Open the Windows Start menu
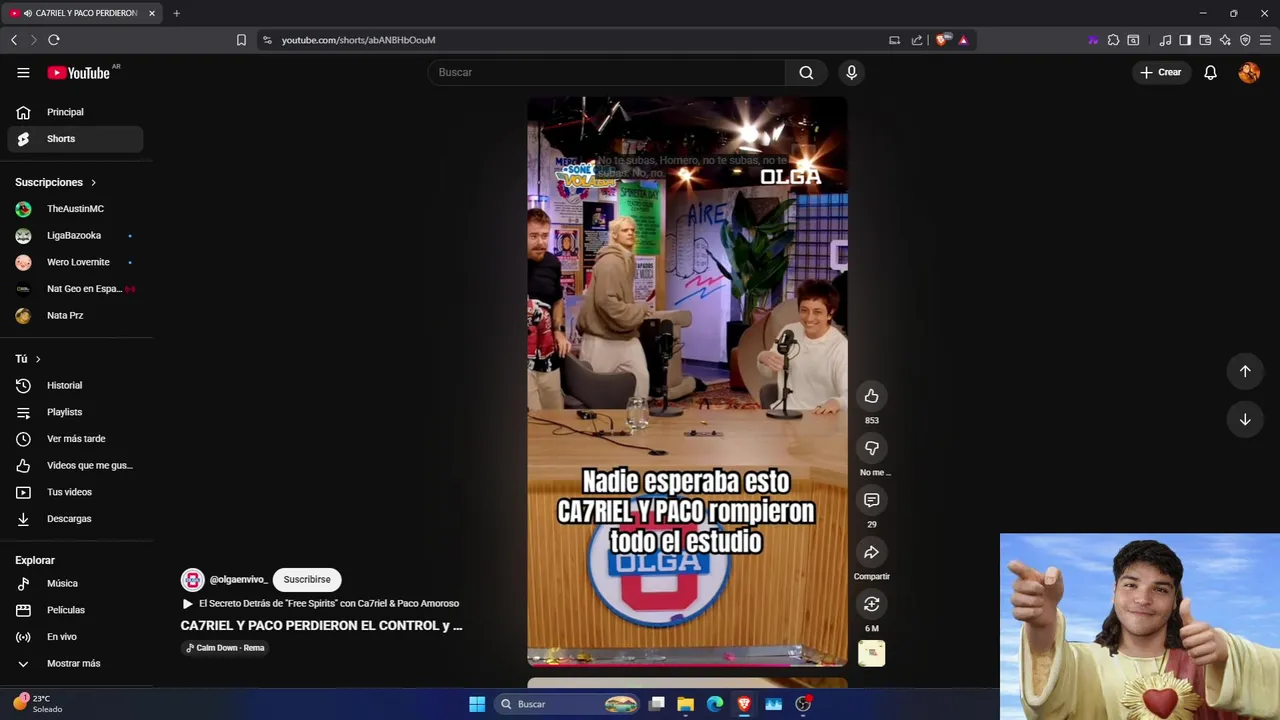 [x=477, y=704]
